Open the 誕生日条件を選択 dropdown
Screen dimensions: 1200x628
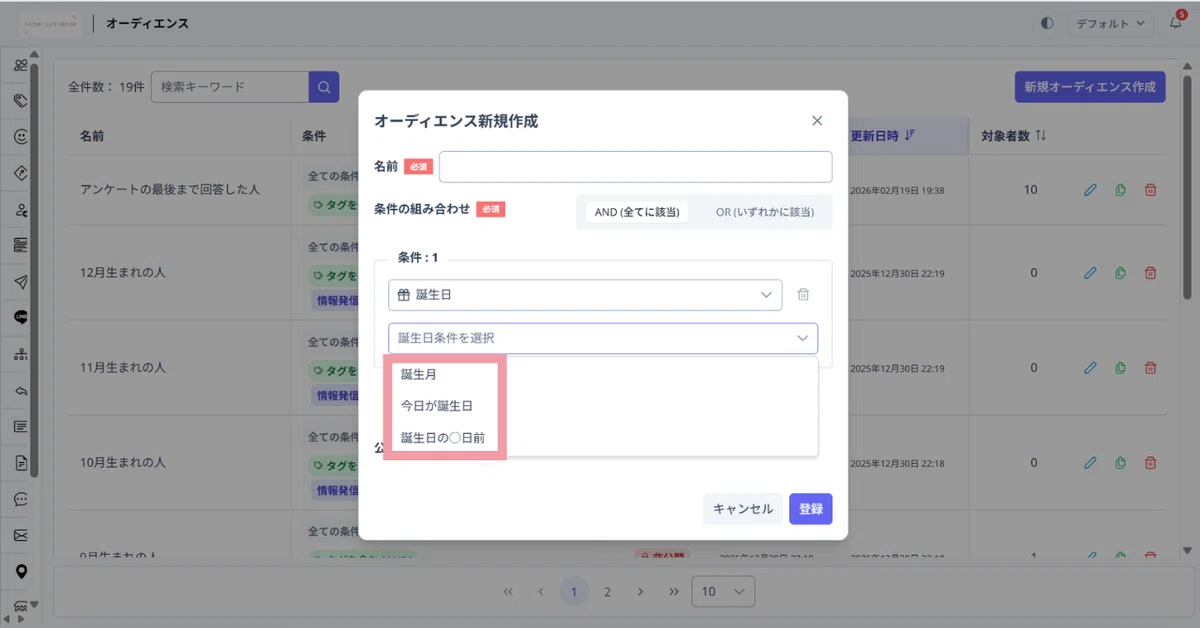603,338
